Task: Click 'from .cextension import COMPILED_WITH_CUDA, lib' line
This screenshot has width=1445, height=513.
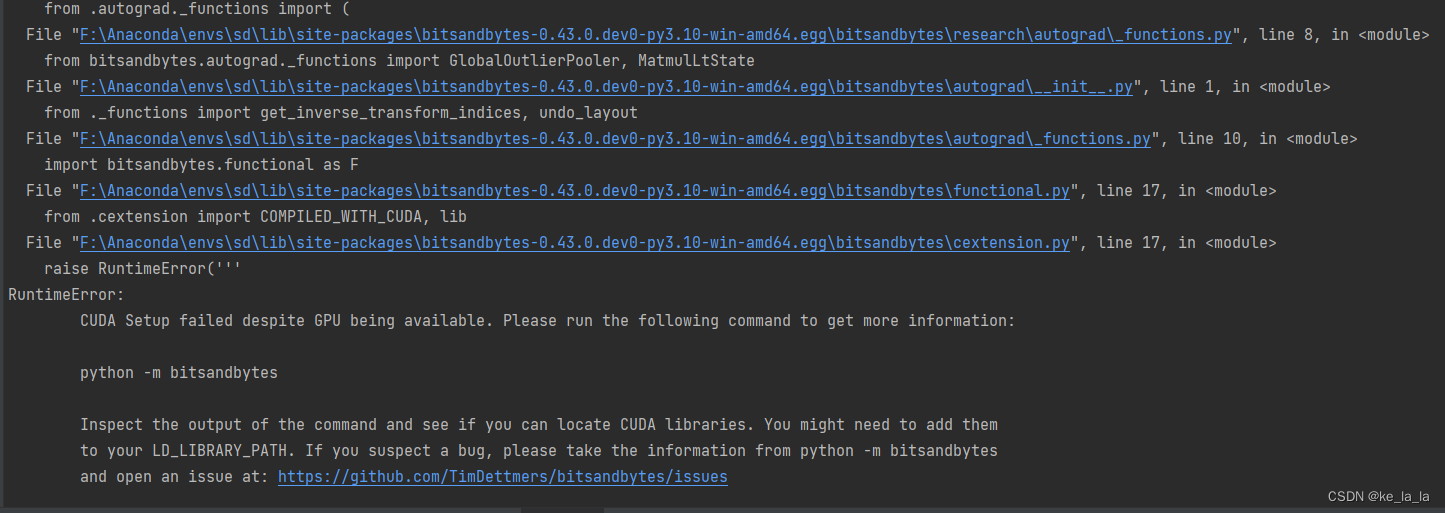Action: pyautogui.click(x=255, y=217)
